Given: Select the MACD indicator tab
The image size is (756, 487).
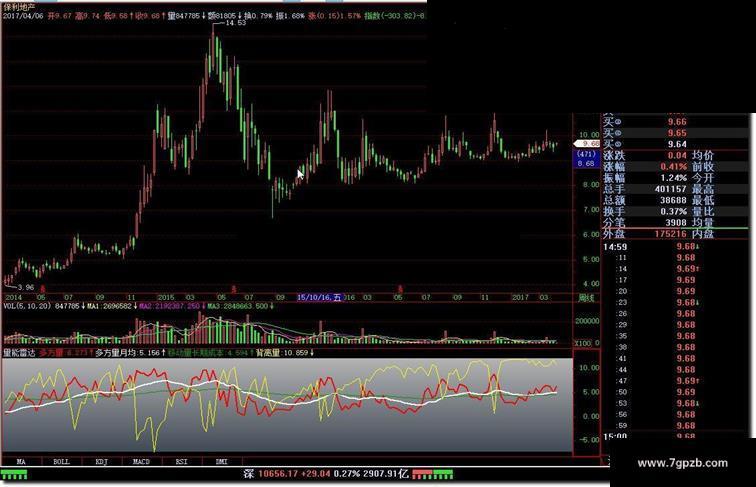Looking at the screenshot, I should click(x=141, y=461).
